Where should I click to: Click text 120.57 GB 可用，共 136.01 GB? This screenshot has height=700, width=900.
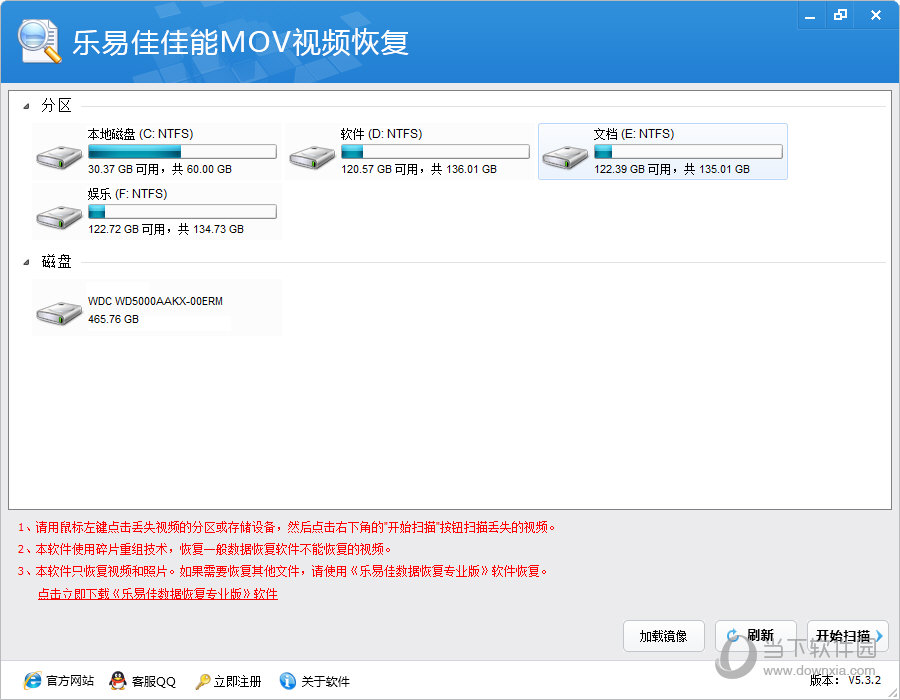tap(419, 169)
